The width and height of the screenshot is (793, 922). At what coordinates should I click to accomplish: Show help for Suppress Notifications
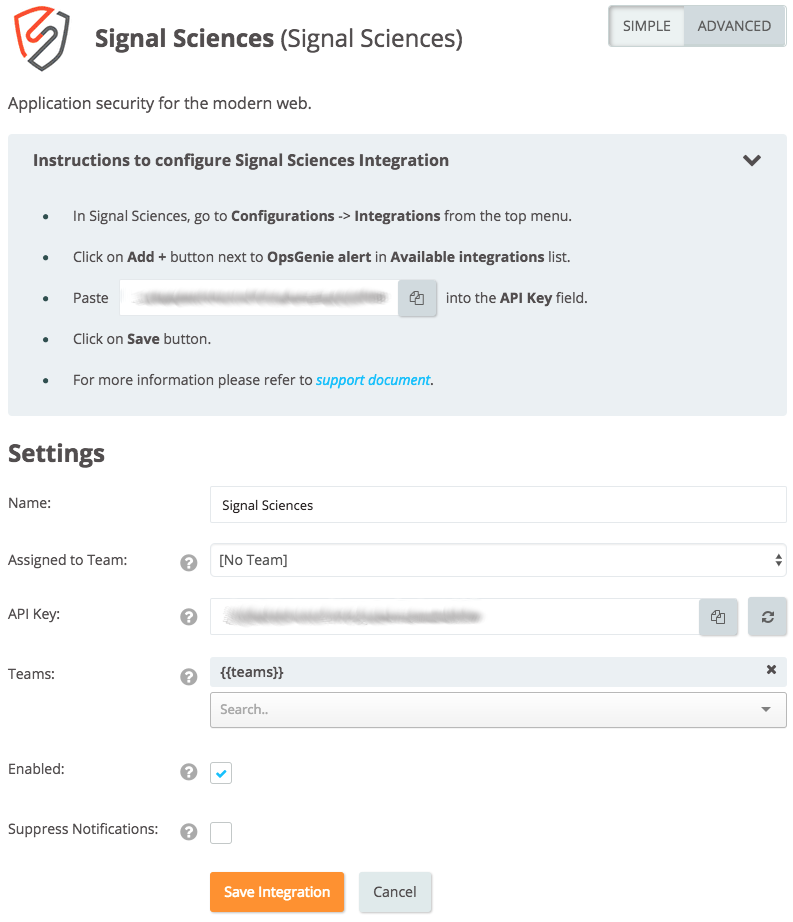[188, 831]
